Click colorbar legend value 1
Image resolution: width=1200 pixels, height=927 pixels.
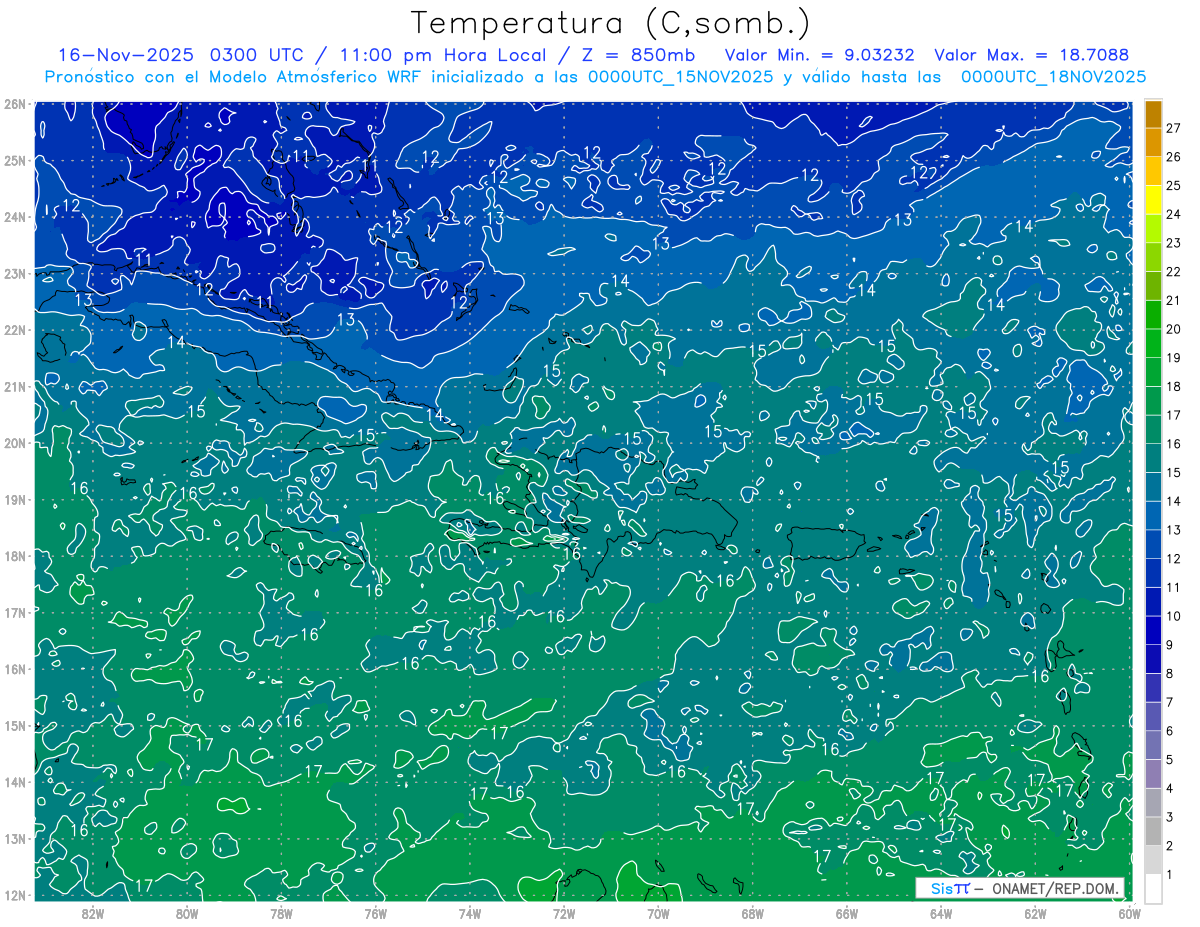[x=1170, y=874]
